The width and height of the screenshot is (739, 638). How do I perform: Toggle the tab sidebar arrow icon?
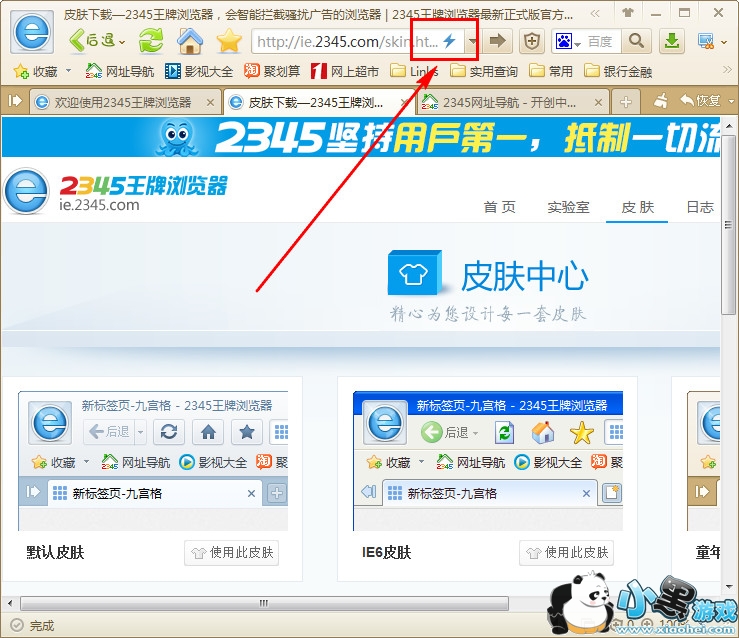(x=15, y=100)
